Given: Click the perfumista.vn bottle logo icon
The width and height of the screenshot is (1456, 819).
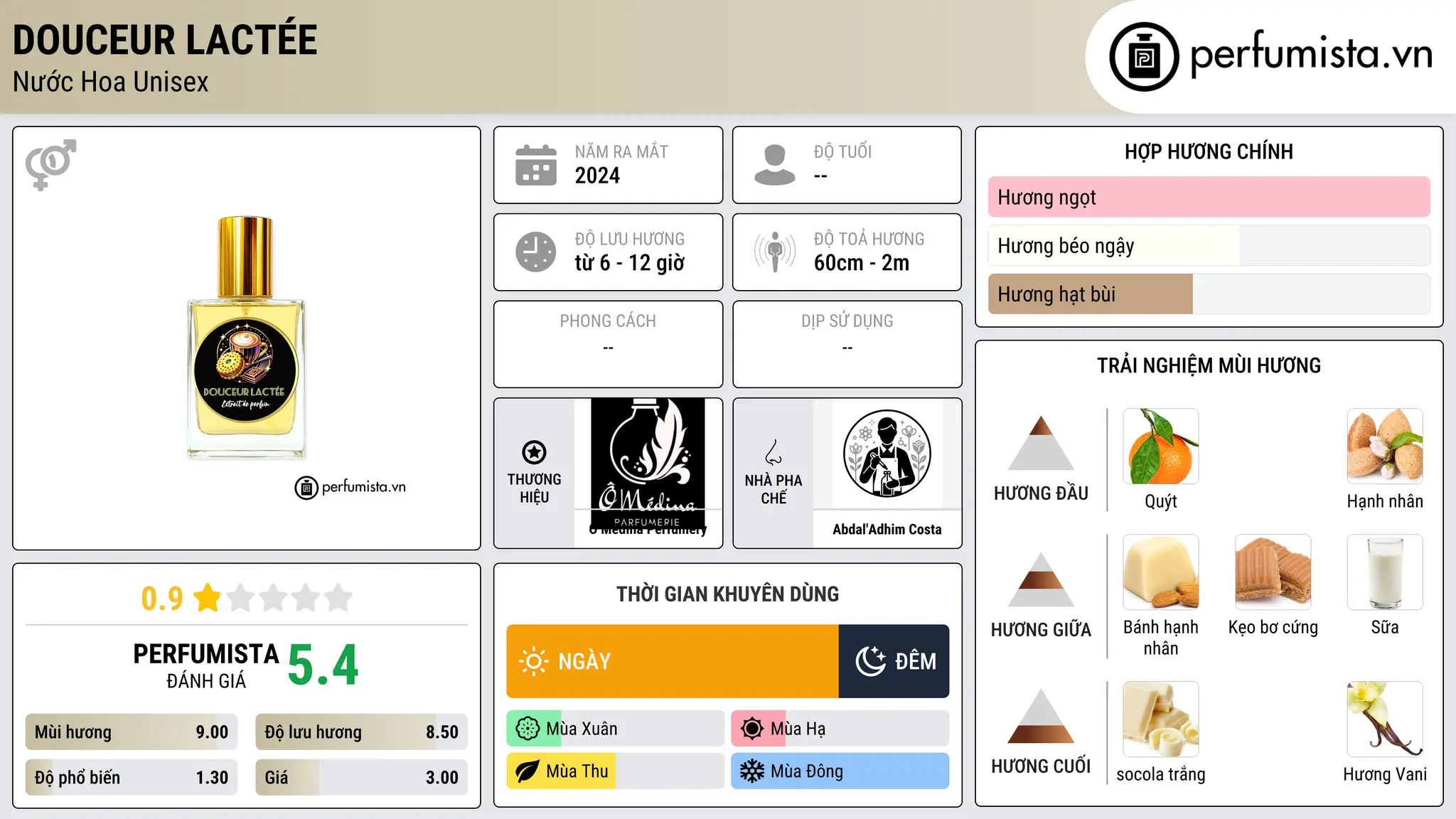Looking at the screenshot, I should [1144, 57].
